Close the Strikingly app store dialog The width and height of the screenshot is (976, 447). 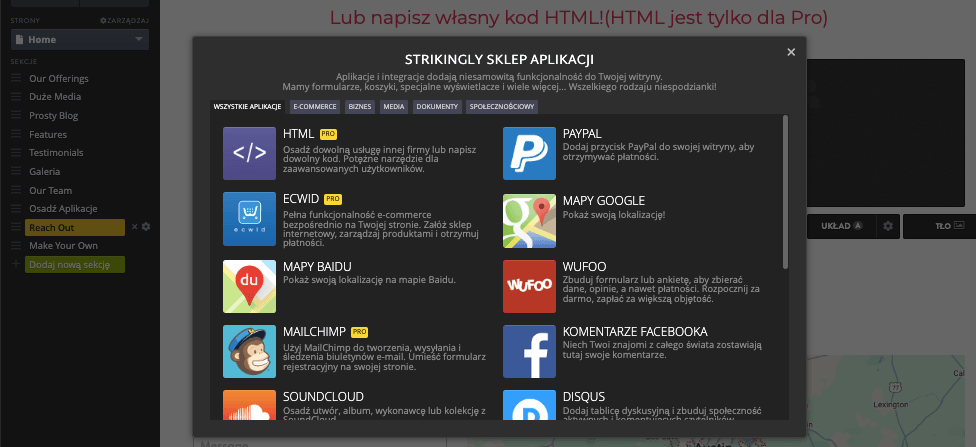(791, 52)
